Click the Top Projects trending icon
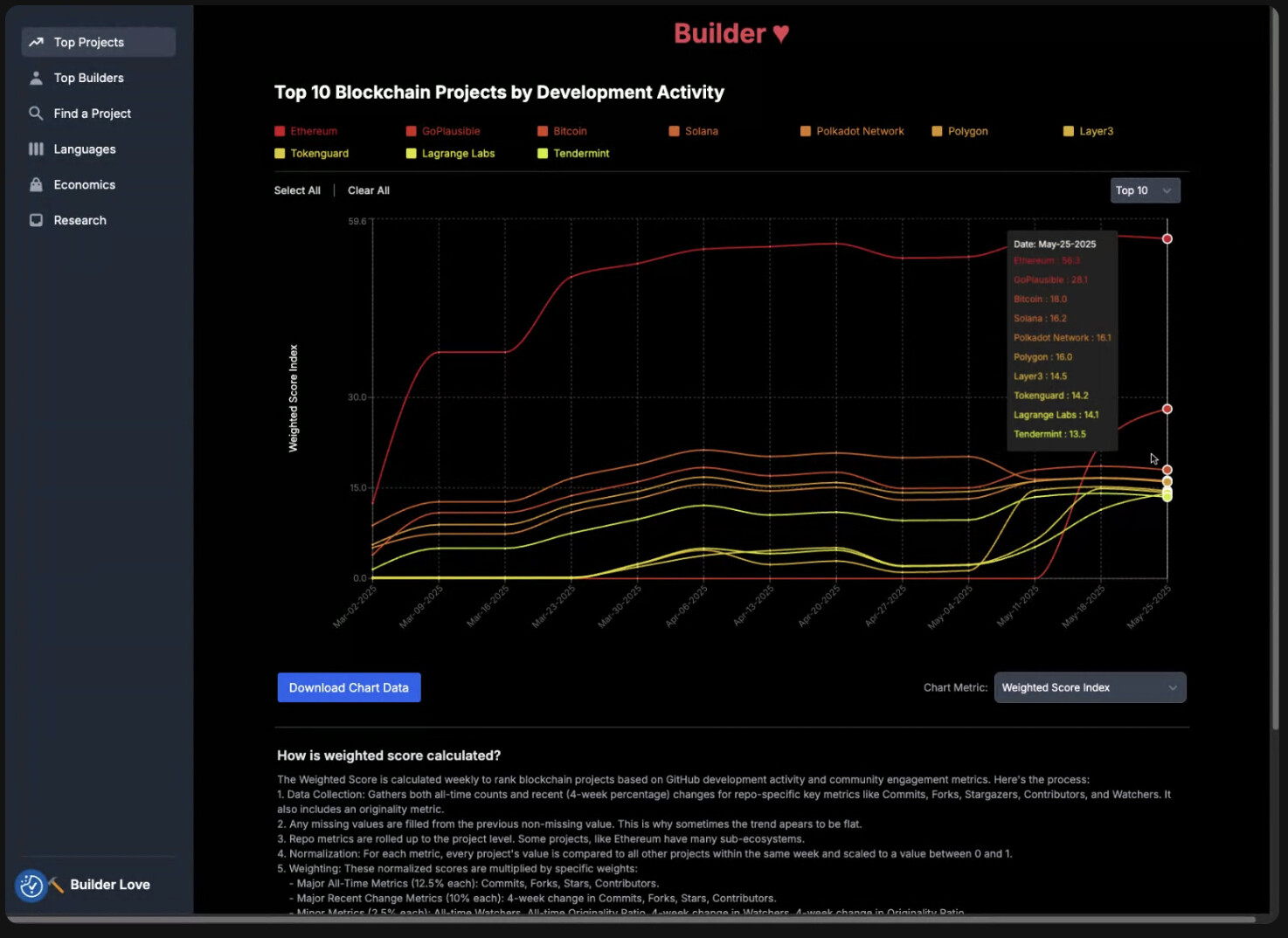This screenshot has height=938, width=1288. point(36,42)
